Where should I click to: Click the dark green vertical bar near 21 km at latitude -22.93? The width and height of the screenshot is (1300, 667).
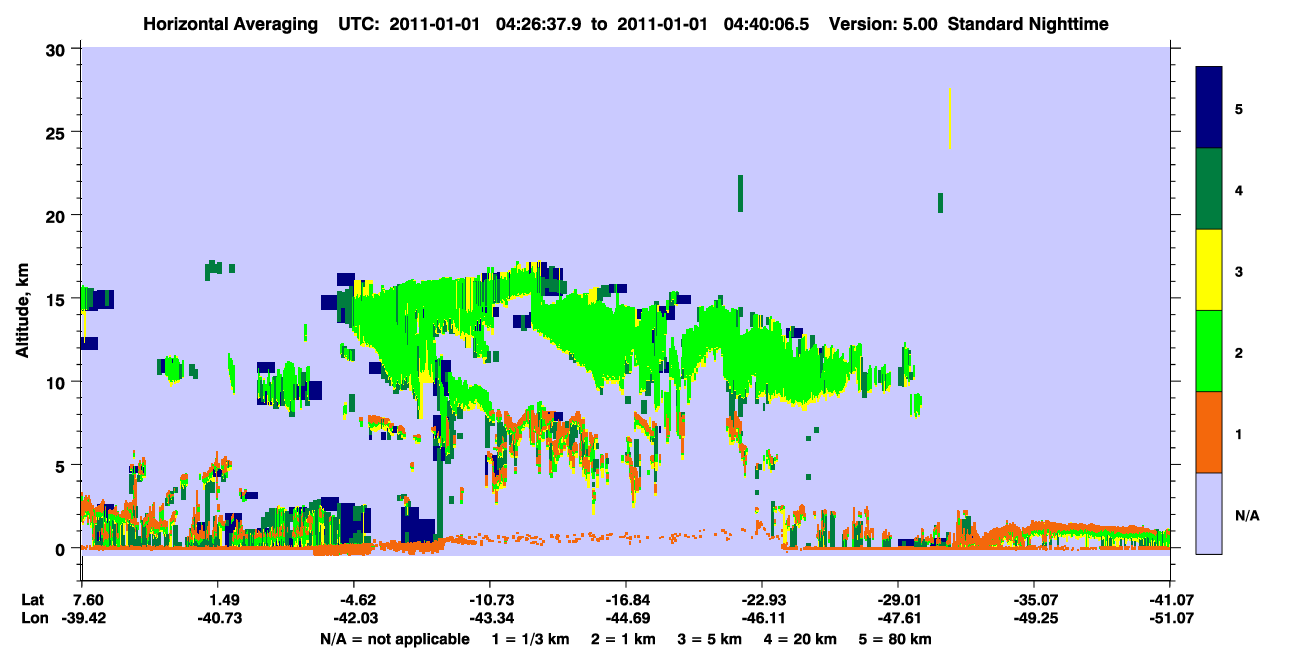(740, 193)
